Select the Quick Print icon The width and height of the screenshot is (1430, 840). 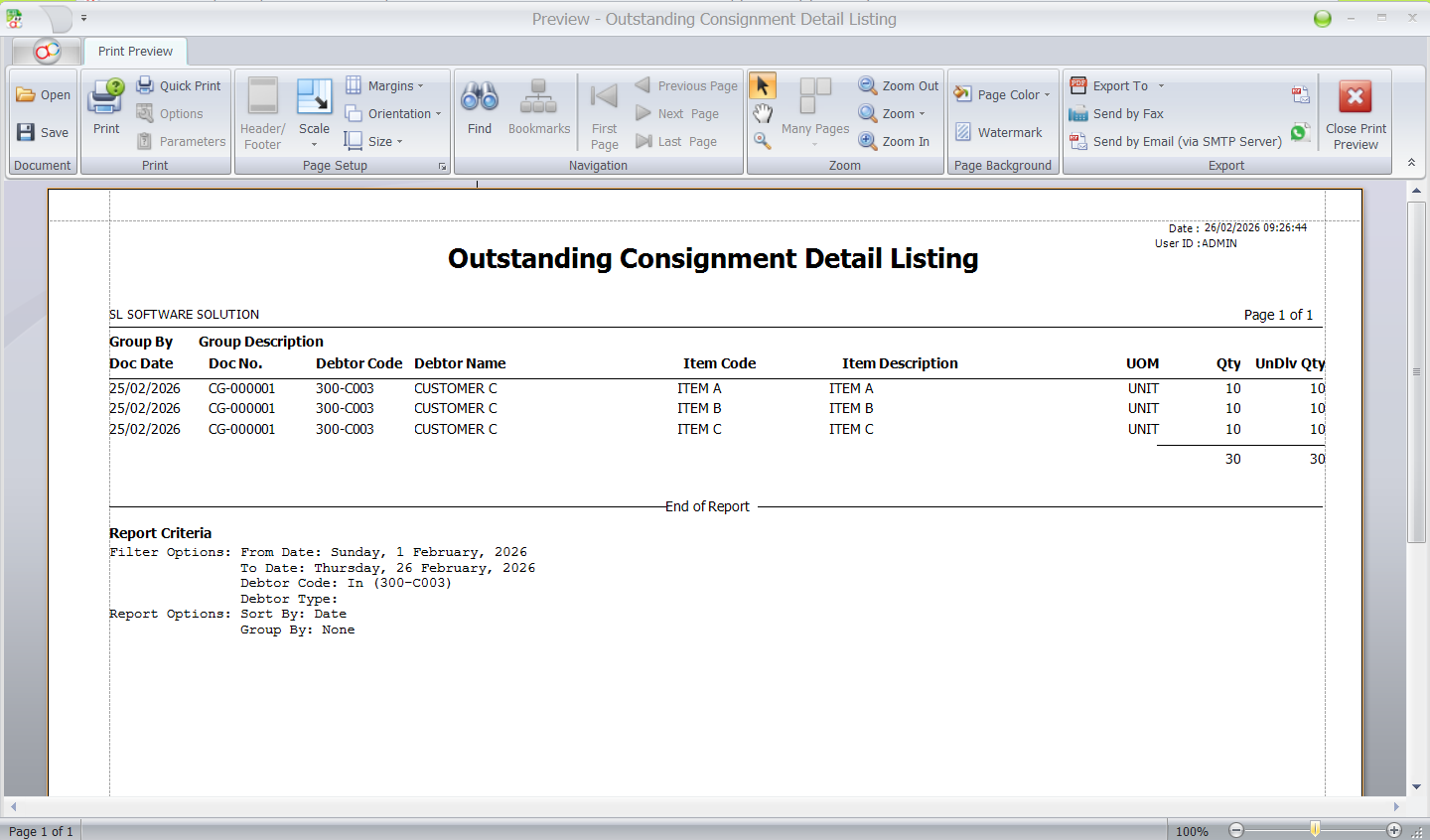(179, 85)
